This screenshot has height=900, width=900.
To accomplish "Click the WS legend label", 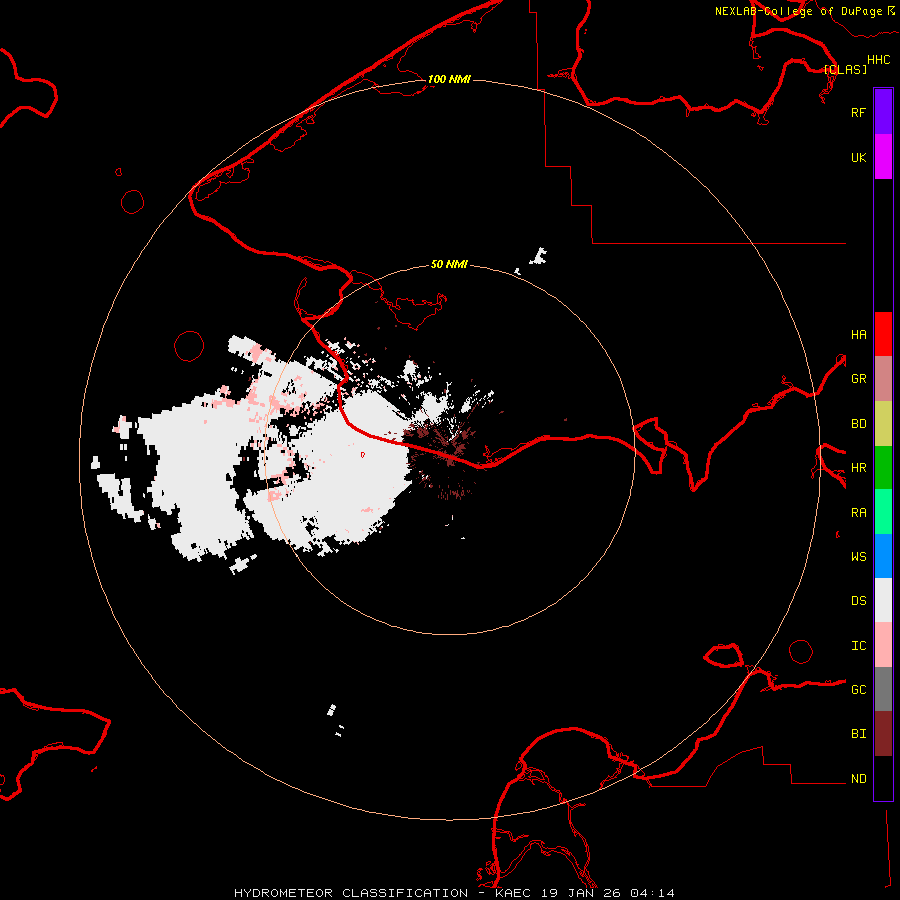I will [x=858, y=556].
